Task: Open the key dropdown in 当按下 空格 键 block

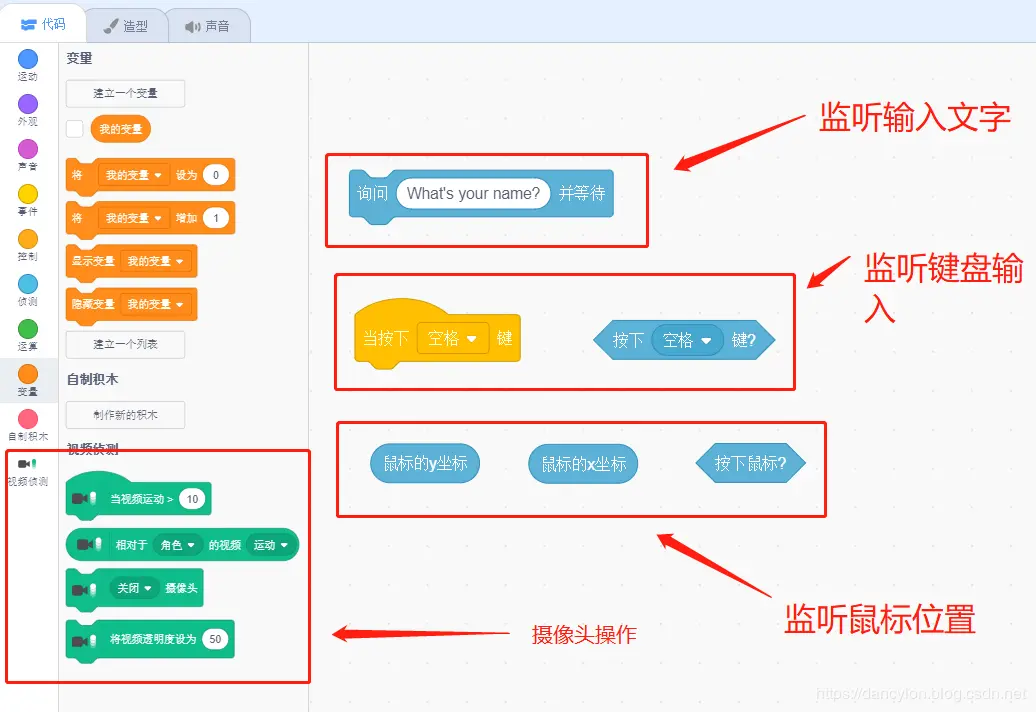Action: 454,338
